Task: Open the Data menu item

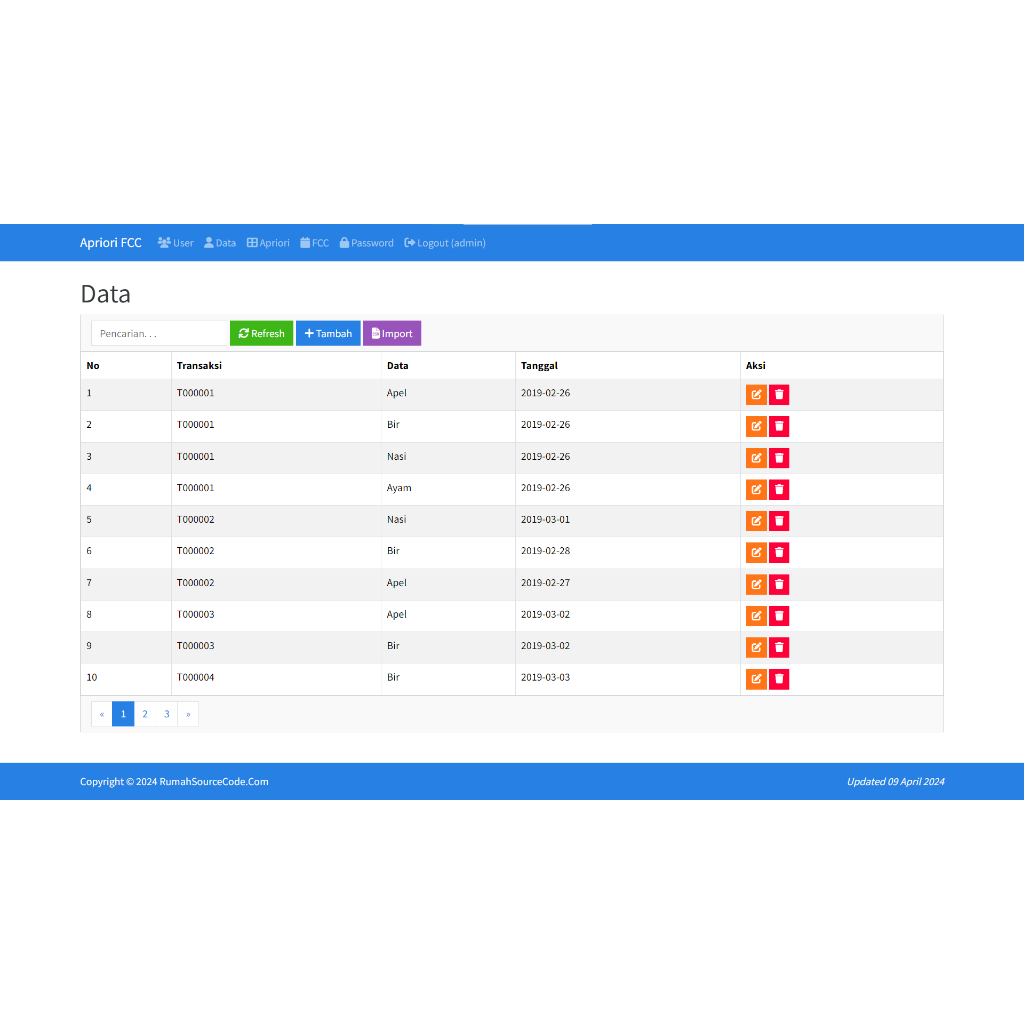Action: [x=220, y=243]
